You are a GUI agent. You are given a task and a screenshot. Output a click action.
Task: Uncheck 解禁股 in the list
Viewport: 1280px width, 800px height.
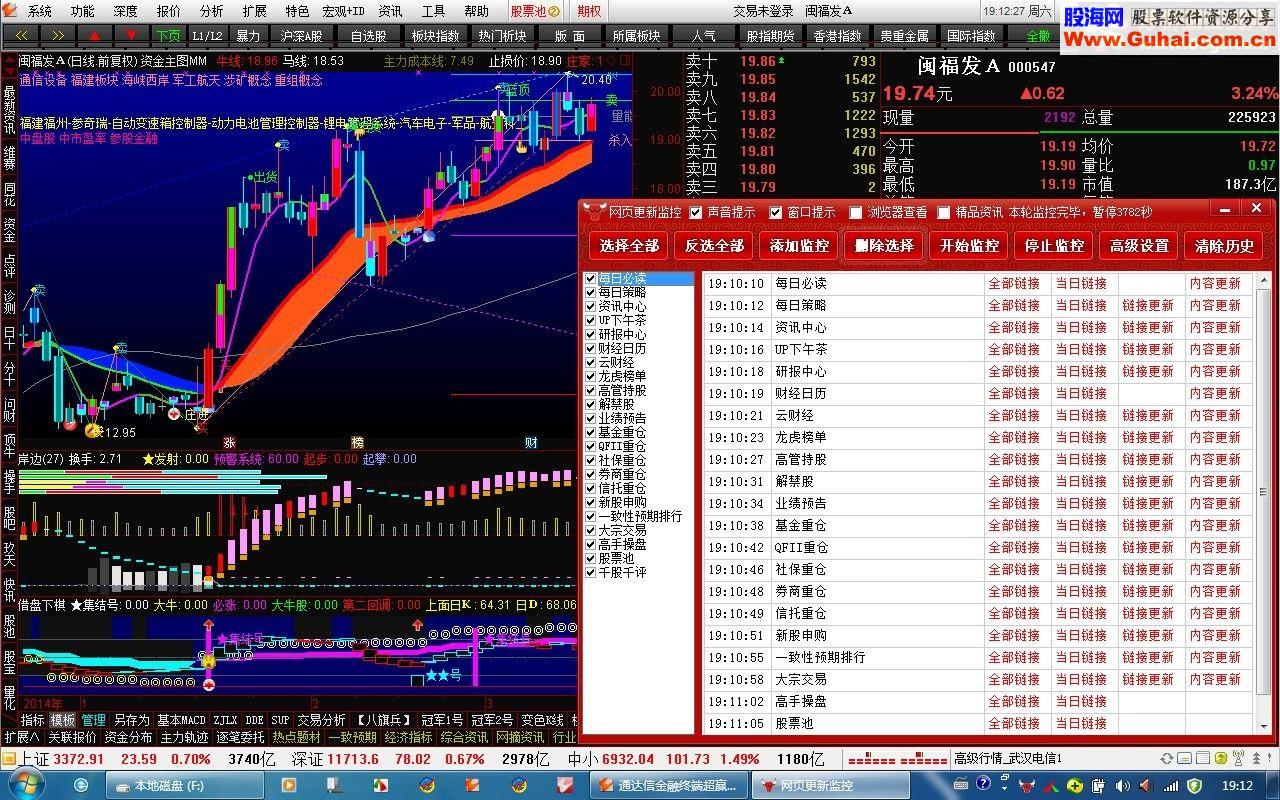click(x=591, y=405)
